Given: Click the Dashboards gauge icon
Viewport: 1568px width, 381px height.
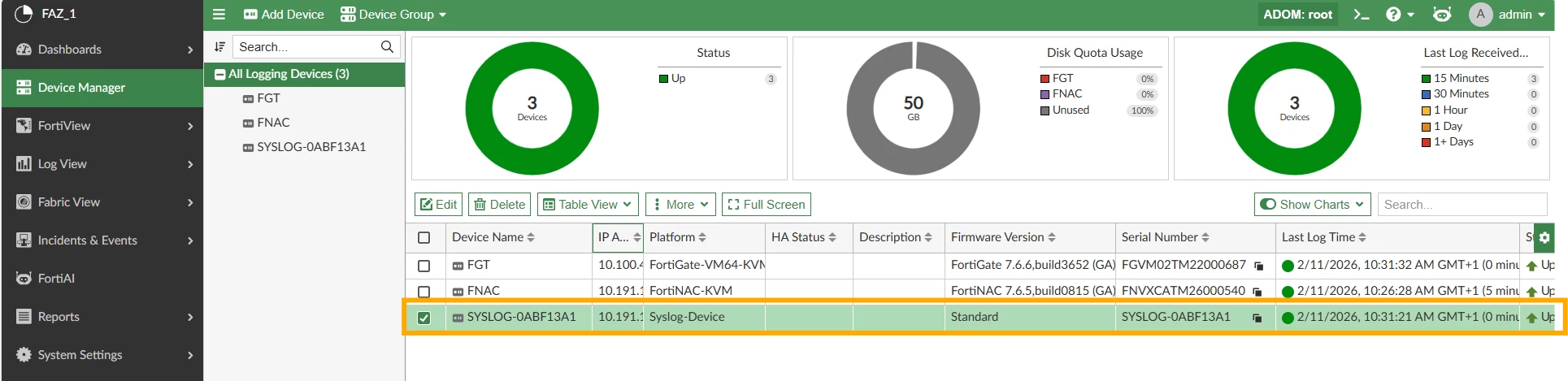Looking at the screenshot, I should click(x=24, y=50).
